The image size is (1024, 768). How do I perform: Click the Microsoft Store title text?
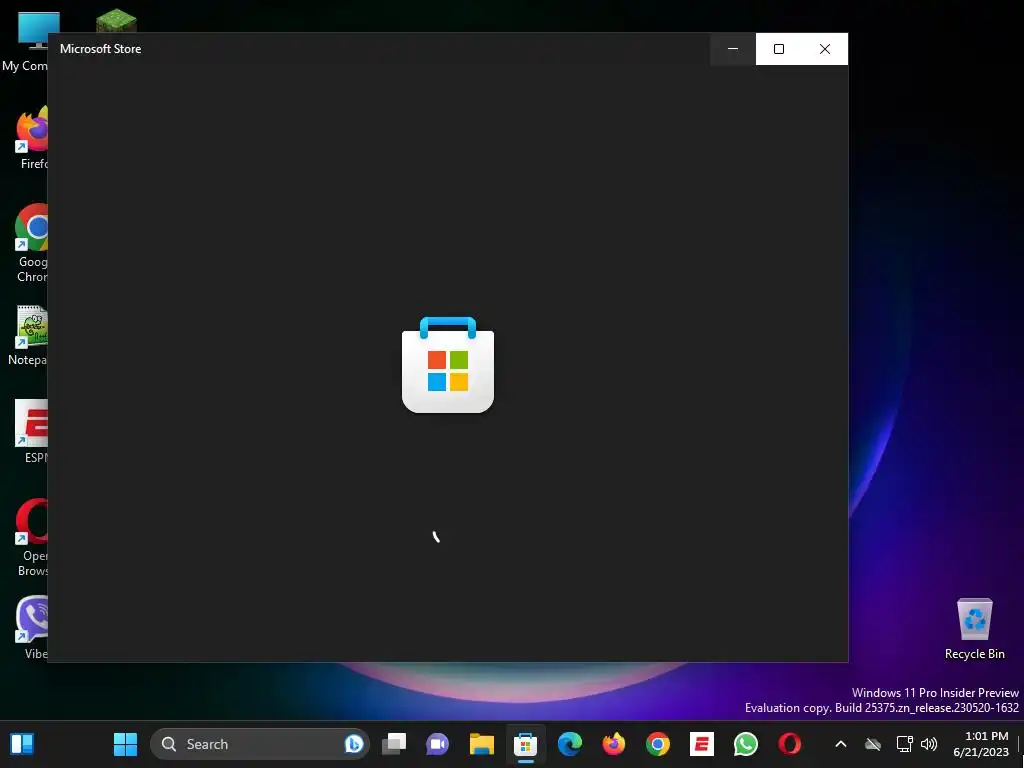(101, 49)
